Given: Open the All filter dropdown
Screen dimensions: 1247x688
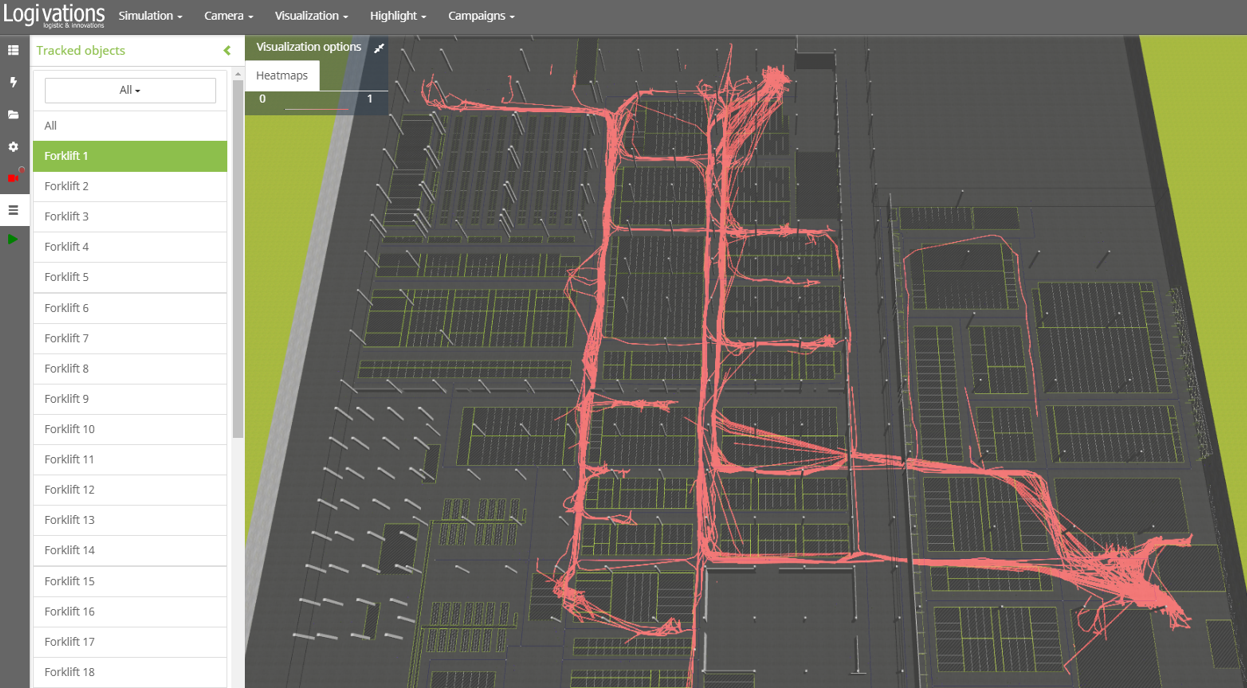Looking at the screenshot, I should (x=130, y=90).
